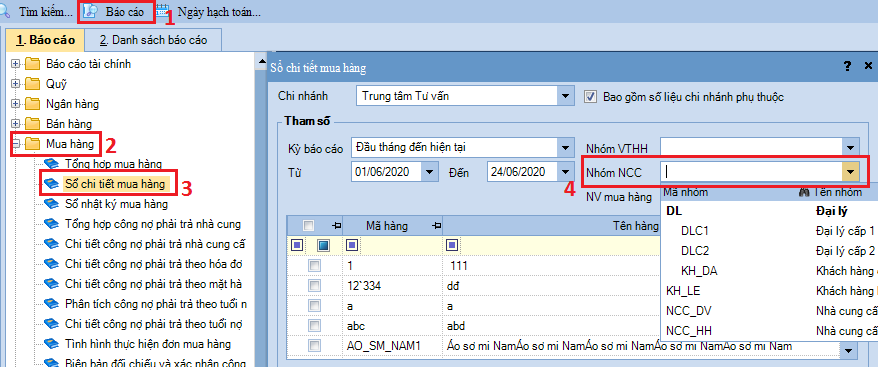Open Tổng hợp công nợ phải trả report

click(x=153, y=224)
